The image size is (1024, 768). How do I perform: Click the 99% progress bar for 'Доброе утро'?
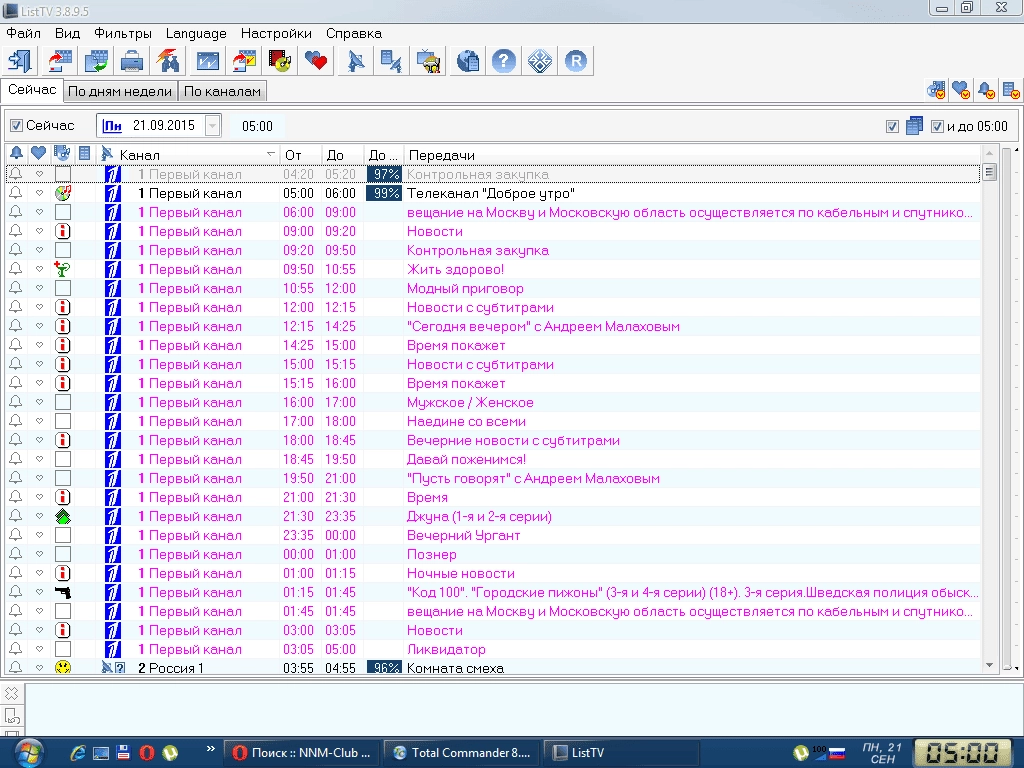[384, 193]
